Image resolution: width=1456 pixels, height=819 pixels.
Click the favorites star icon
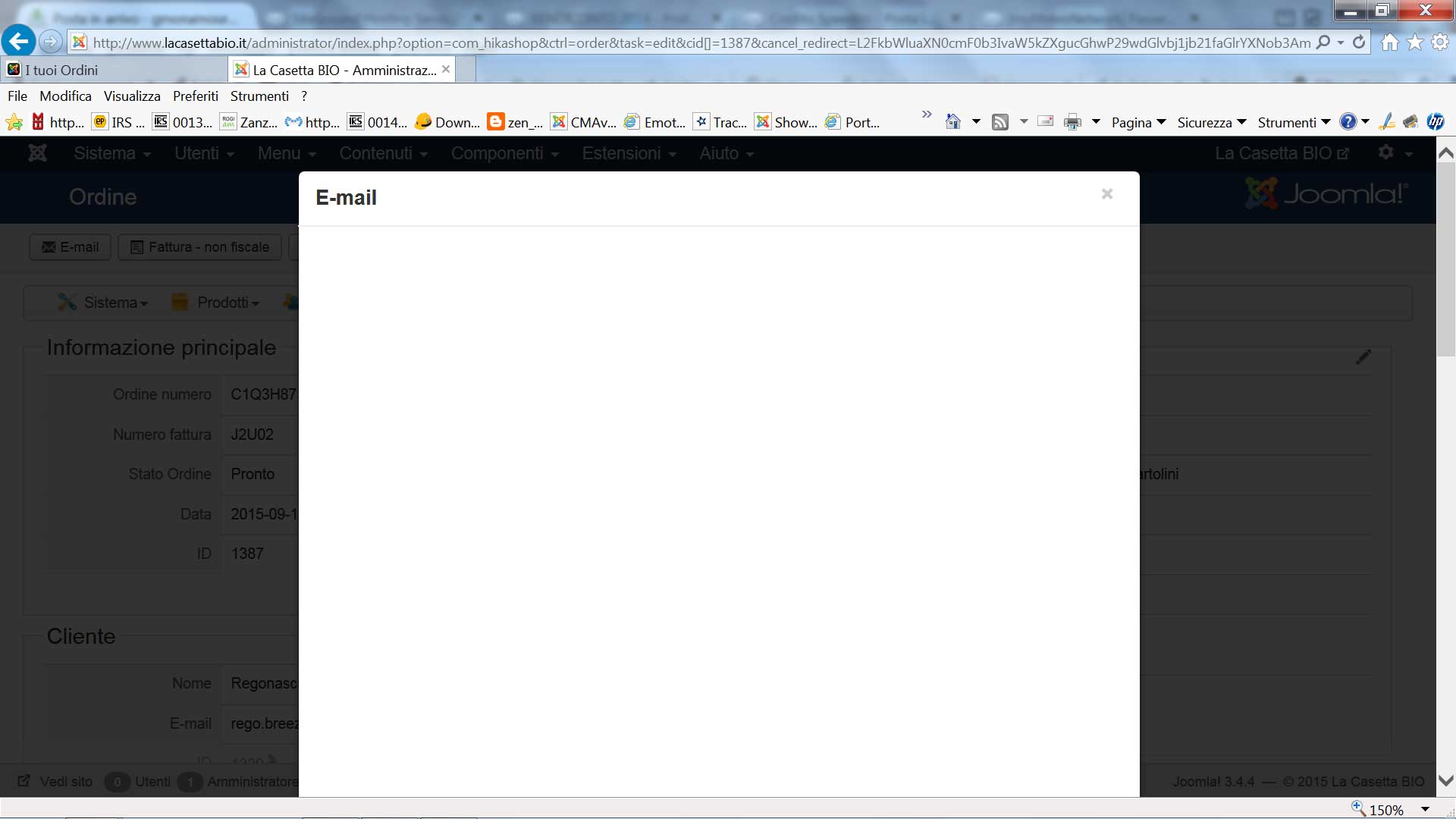tap(1415, 42)
